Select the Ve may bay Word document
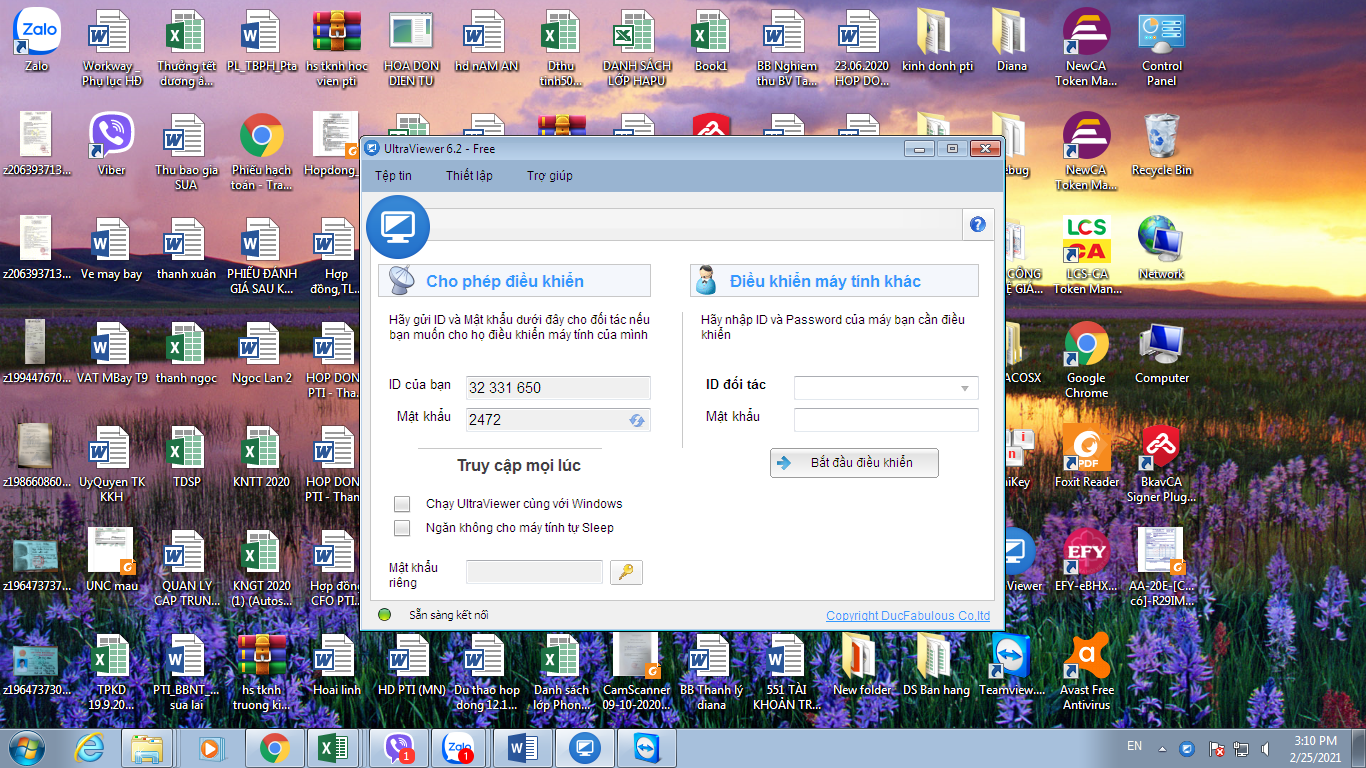This screenshot has height=768, width=1366. (x=112, y=248)
